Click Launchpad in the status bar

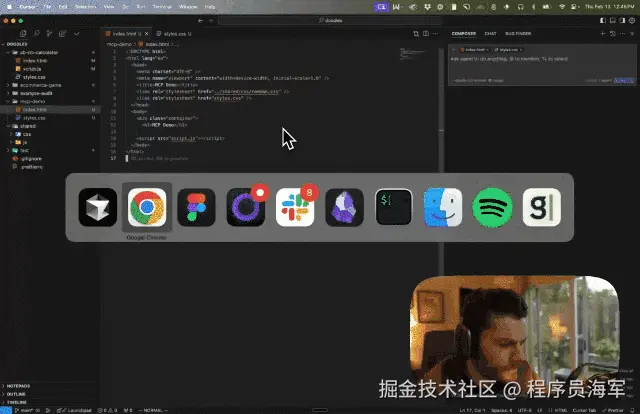click(75, 410)
